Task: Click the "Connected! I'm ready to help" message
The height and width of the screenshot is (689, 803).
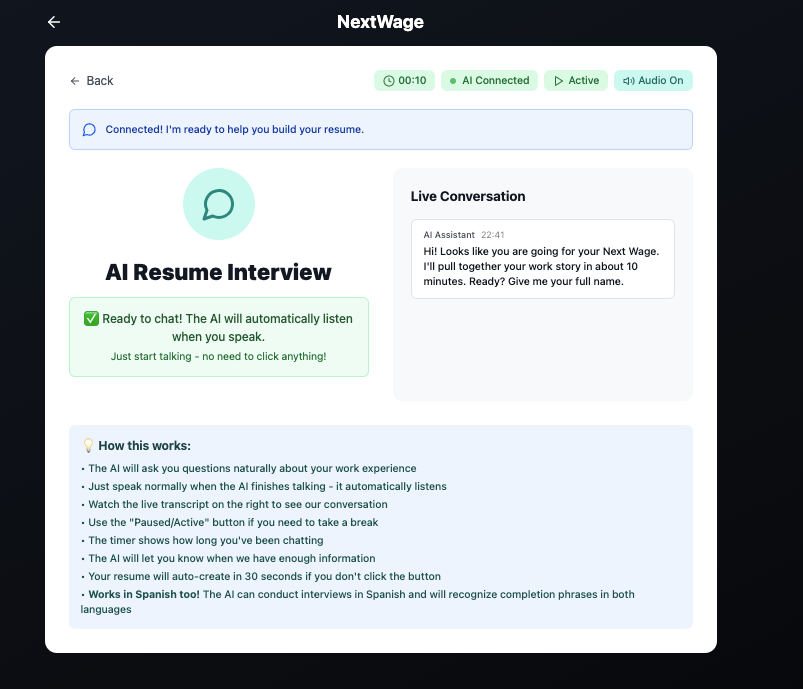Action: point(235,130)
